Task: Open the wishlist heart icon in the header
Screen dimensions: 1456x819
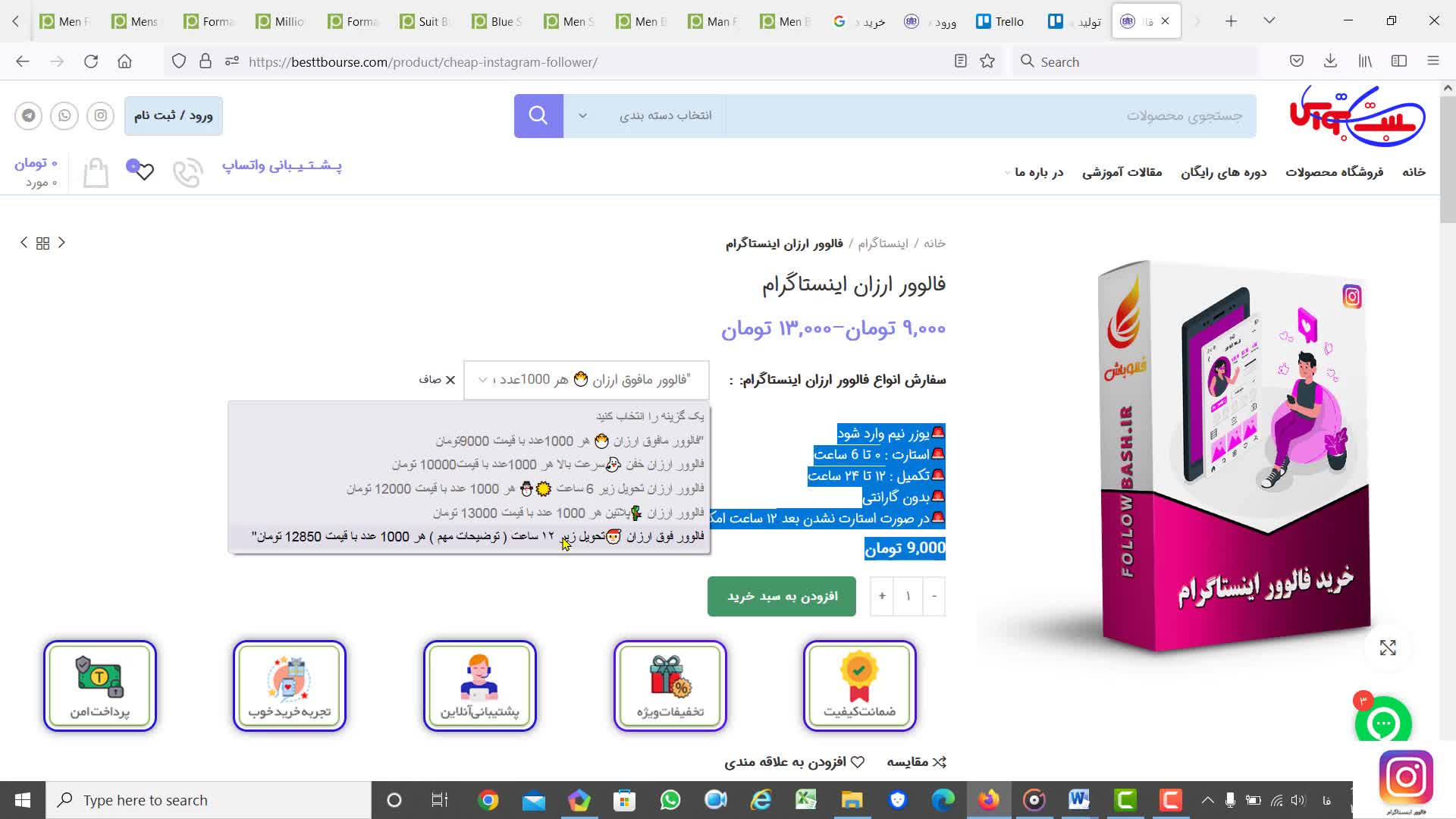Action: [144, 172]
